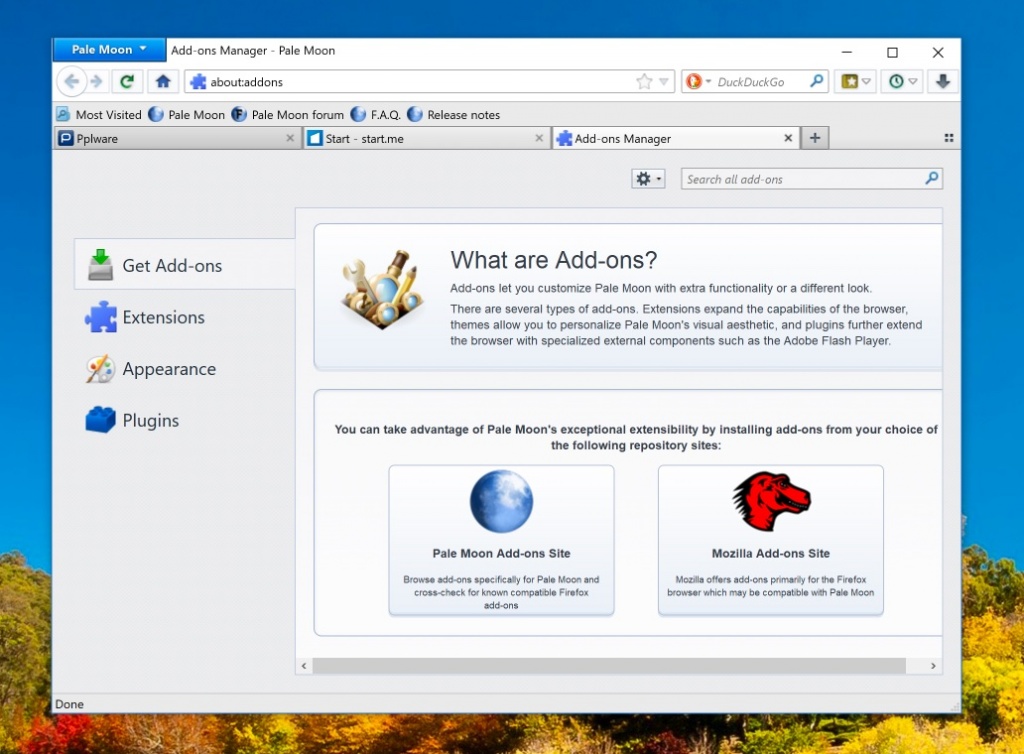Go back using the back arrow

click(x=72, y=81)
